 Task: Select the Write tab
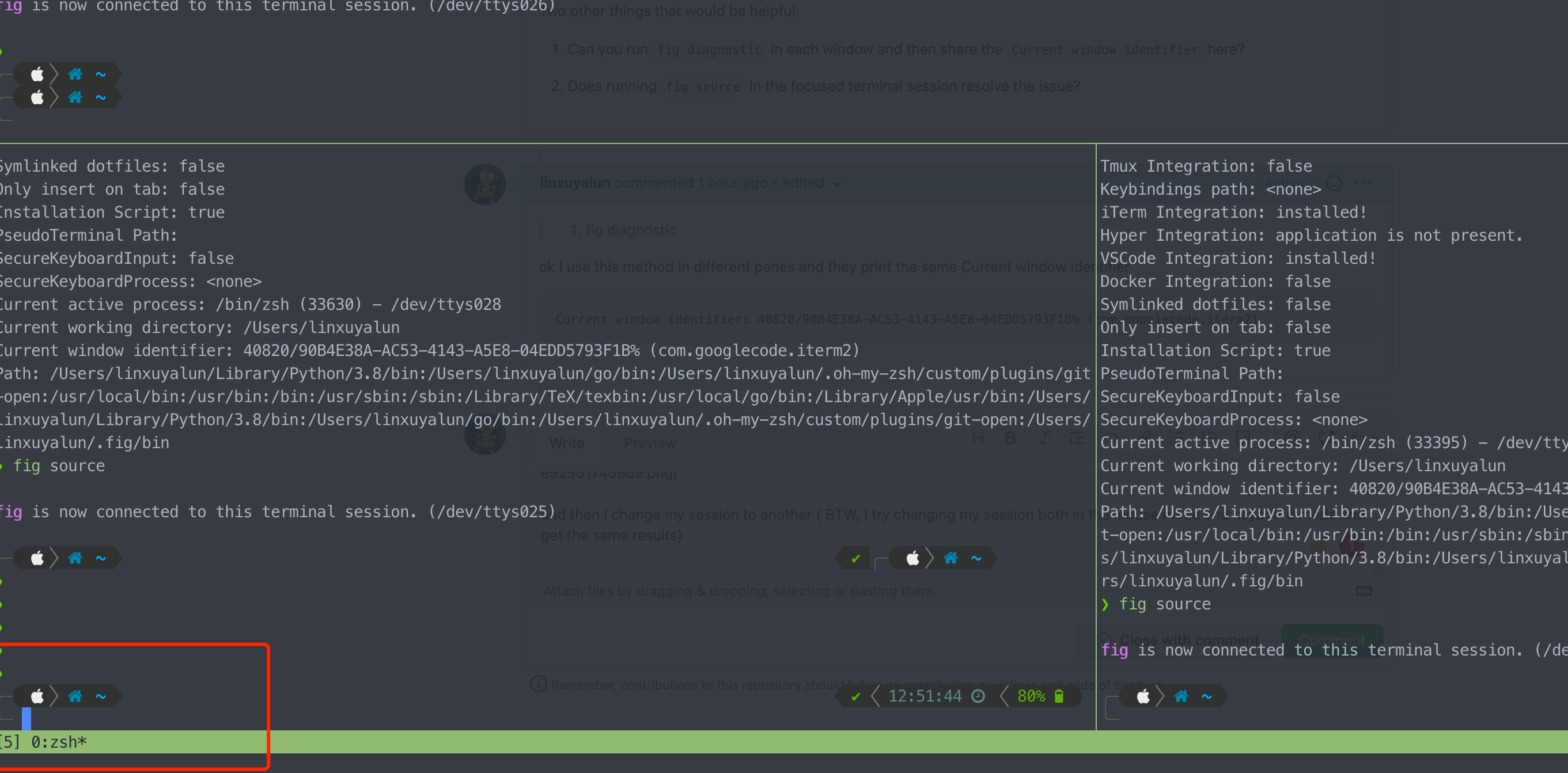pyautogui.click(x=567, y=442)
